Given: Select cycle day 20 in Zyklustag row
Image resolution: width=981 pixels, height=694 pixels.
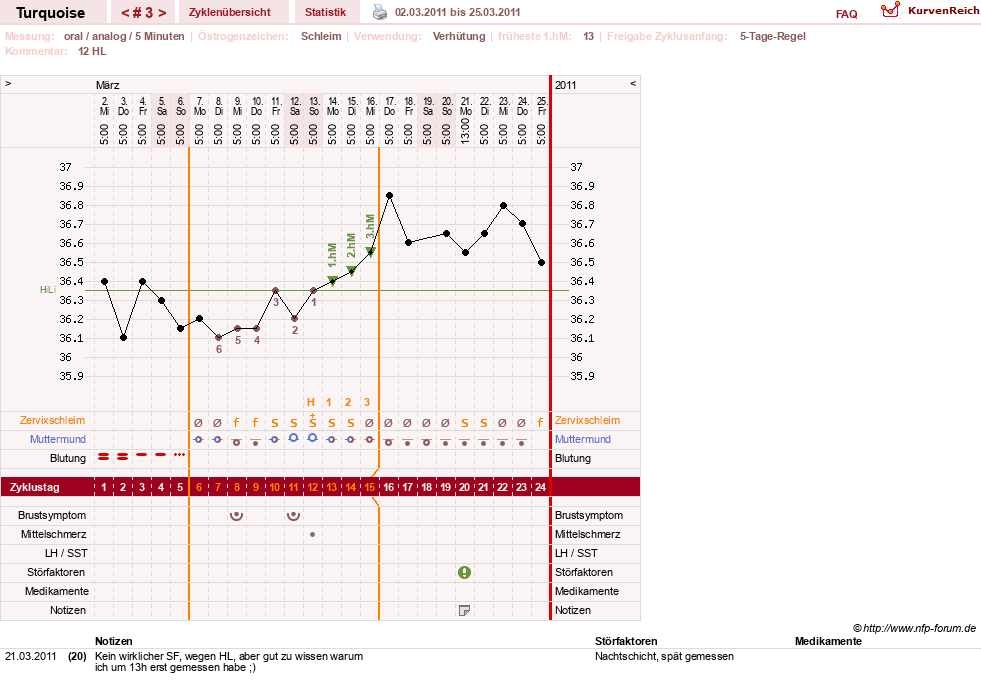Looking at the screenshot, I should click(464, 487).
